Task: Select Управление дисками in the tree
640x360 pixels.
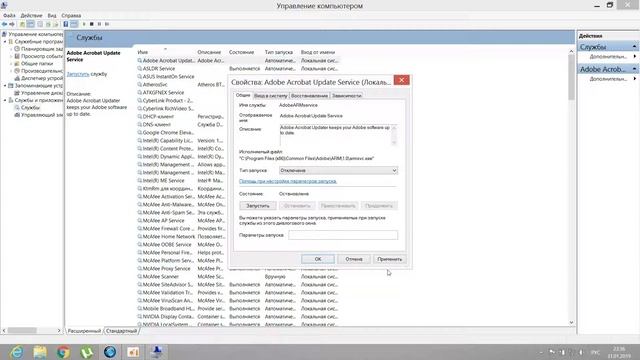Action: coord(42,93)
